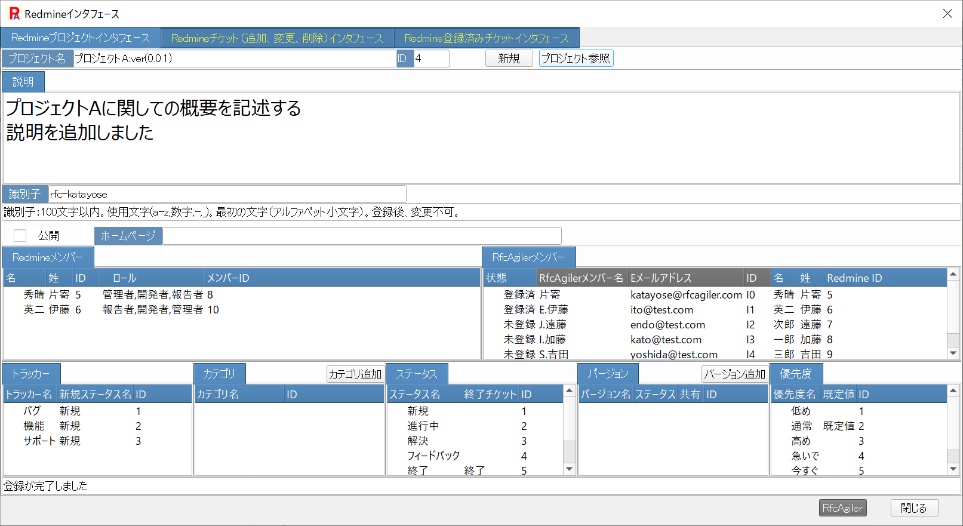Select RfcAgiler member katayose@rfcagiler.com row

coord(715,295)
